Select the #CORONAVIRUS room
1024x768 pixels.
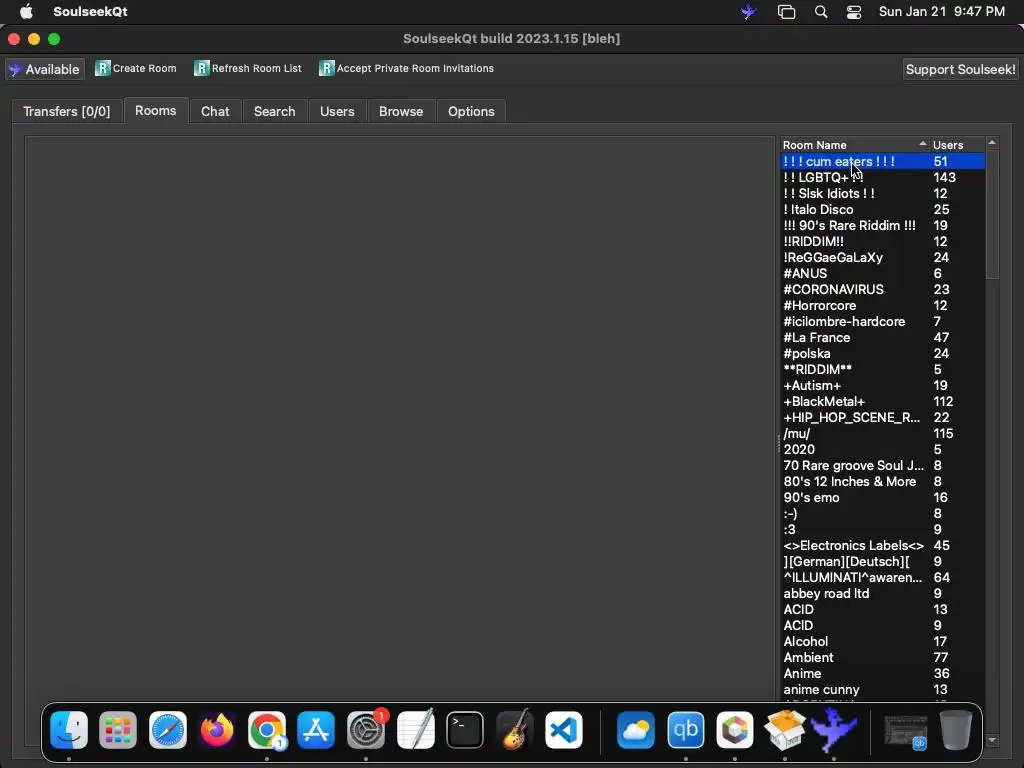coord(882,289)
